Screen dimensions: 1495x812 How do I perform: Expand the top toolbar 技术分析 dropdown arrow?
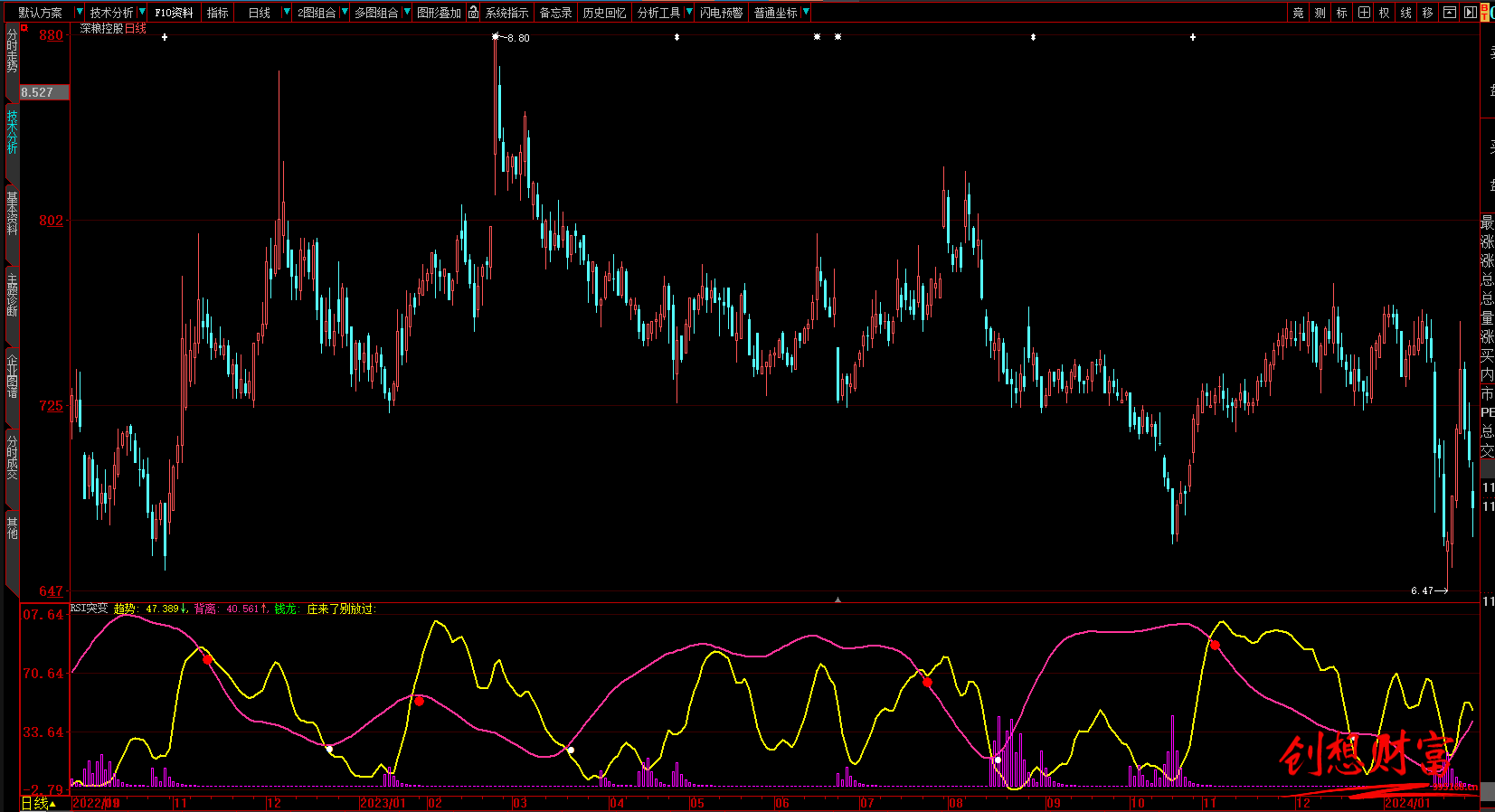coord(142,12)
